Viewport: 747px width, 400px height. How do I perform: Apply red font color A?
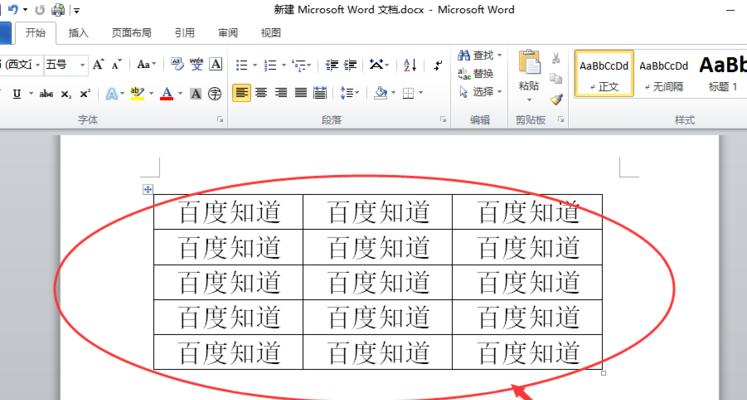coord(167,94)
